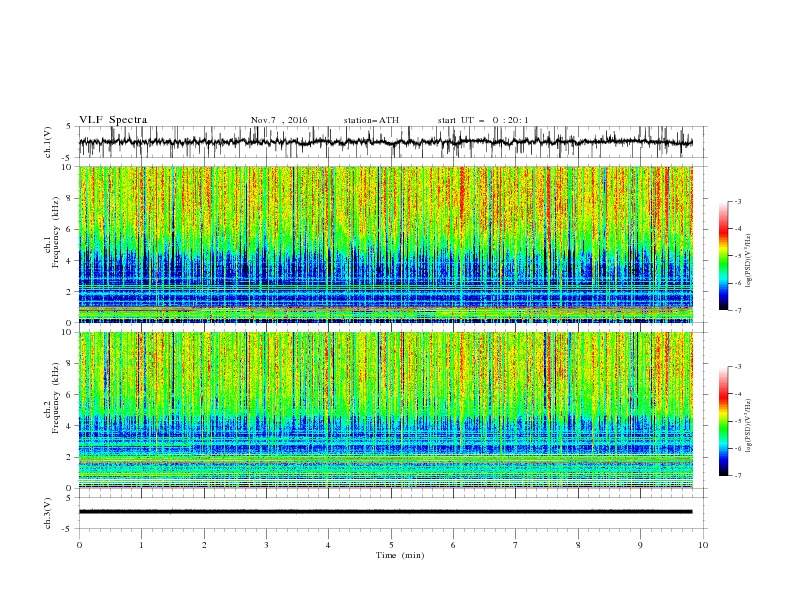Click the "-3" tick on ch.2 colorbar
This screenshot has width=792, height=612.
click(x=737, y=367)
